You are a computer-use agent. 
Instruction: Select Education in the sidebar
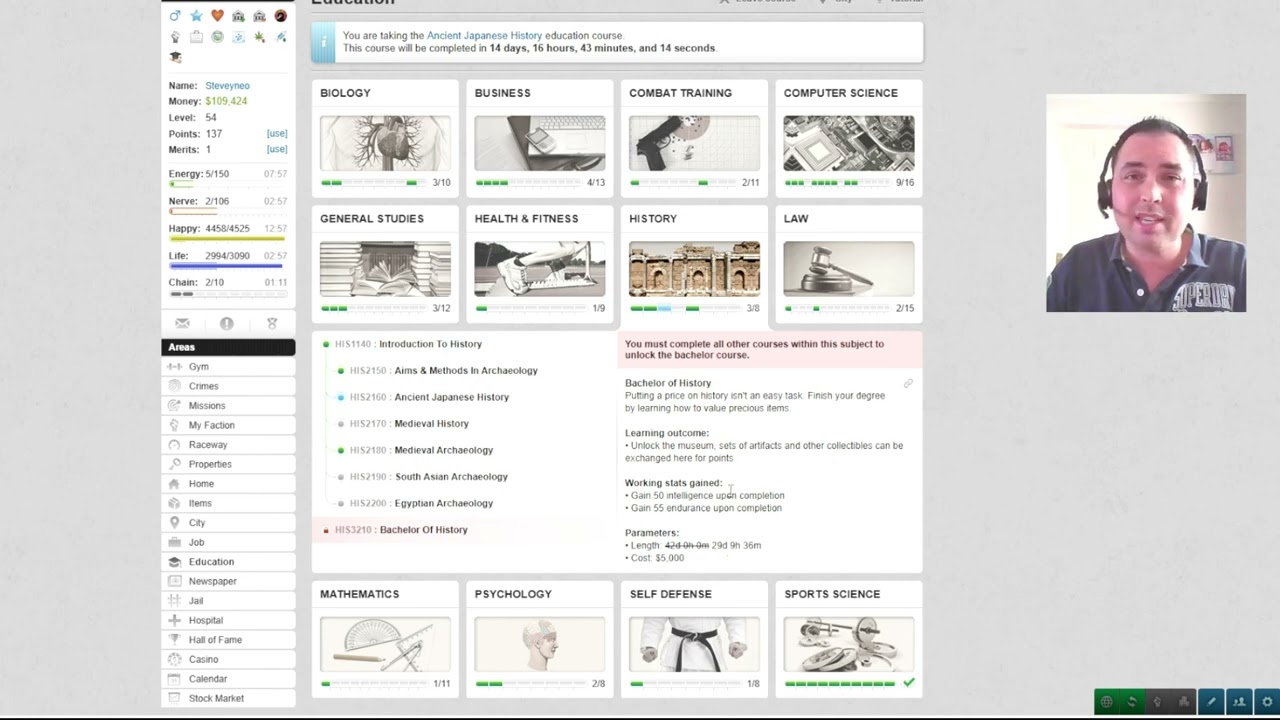[x=228, y=562]
